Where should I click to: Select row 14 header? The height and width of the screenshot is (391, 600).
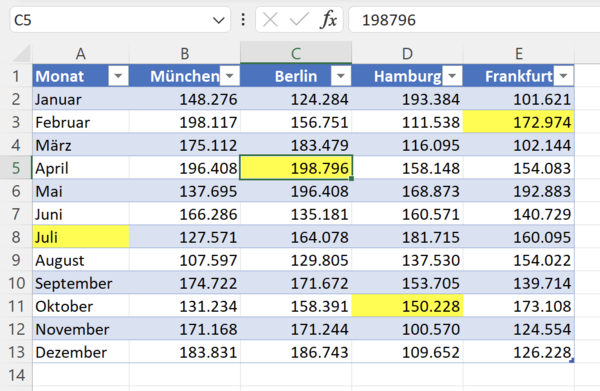(x=16, y=375)
